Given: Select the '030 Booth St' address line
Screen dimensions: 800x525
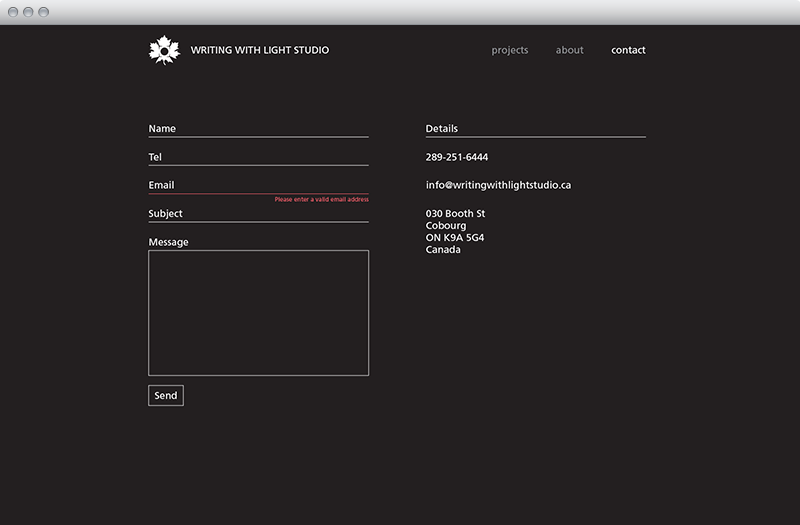Looking at the screenshot, I should click(x=455, y=213).
